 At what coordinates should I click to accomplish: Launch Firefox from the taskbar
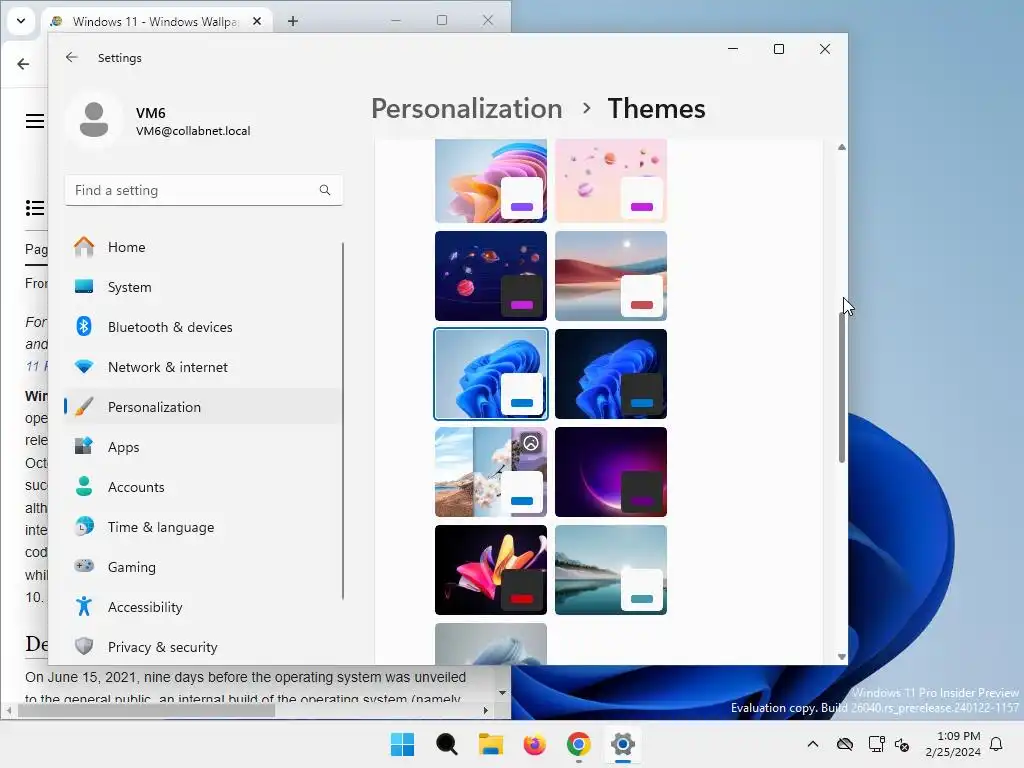(535, 744)
